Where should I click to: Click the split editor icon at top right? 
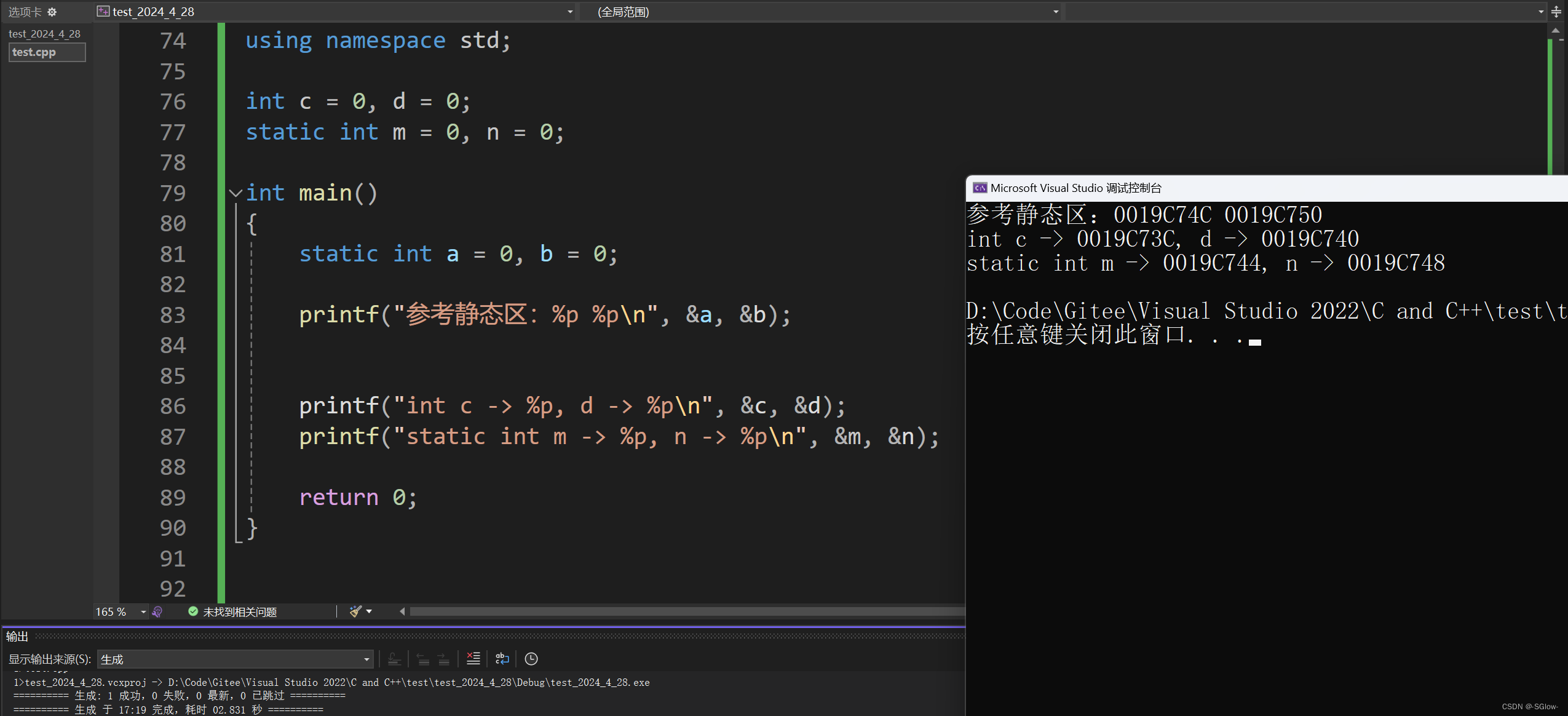click(1556, 12)
